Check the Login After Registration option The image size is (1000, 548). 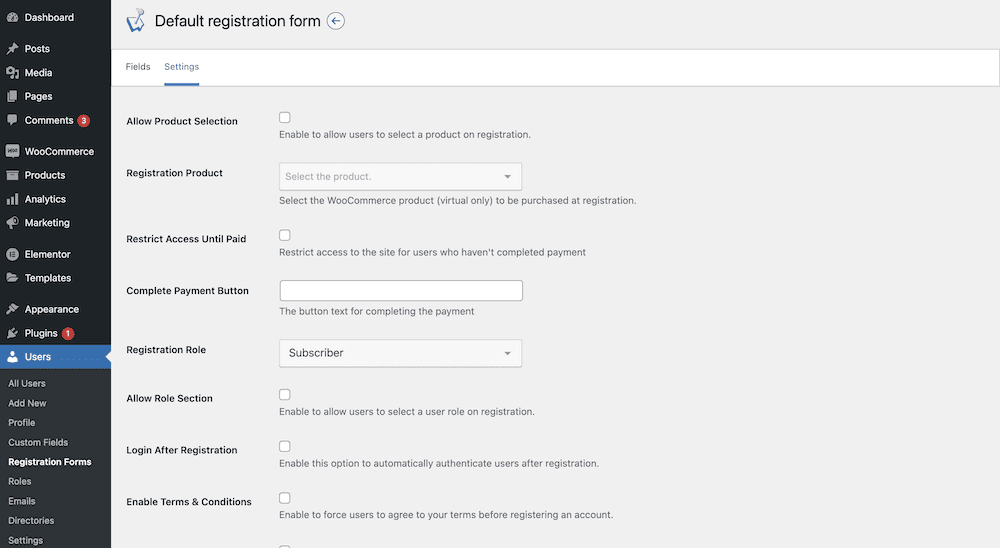(x=284, y=446)
